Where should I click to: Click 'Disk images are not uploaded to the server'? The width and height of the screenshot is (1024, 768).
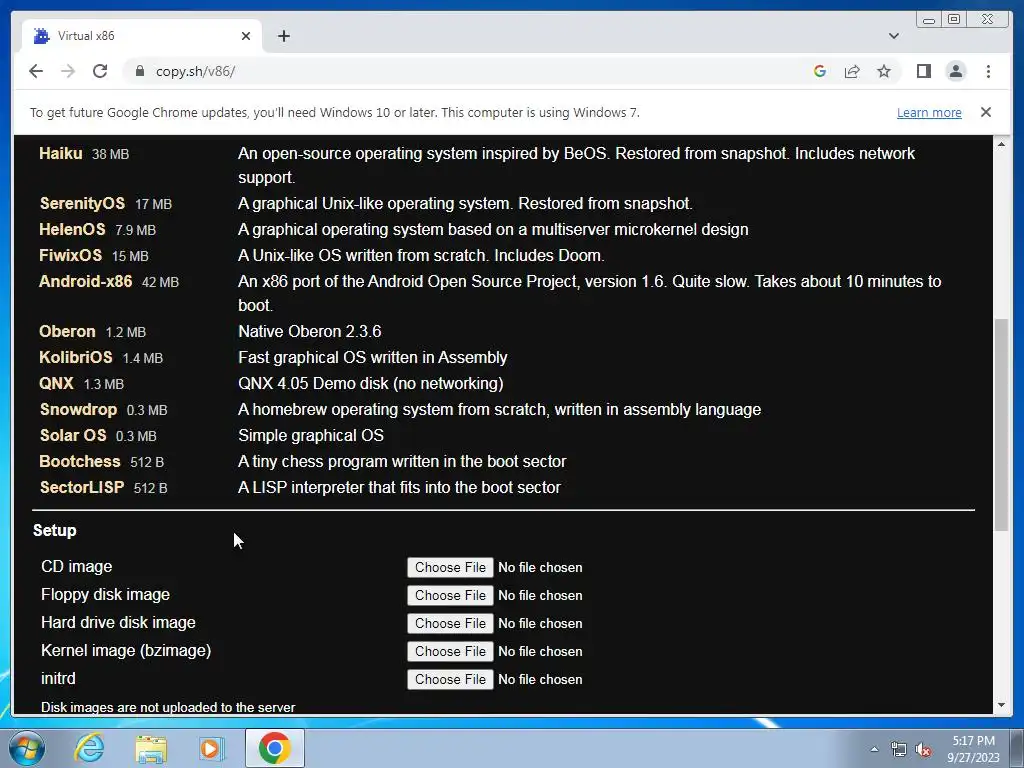tap(168, 707)
